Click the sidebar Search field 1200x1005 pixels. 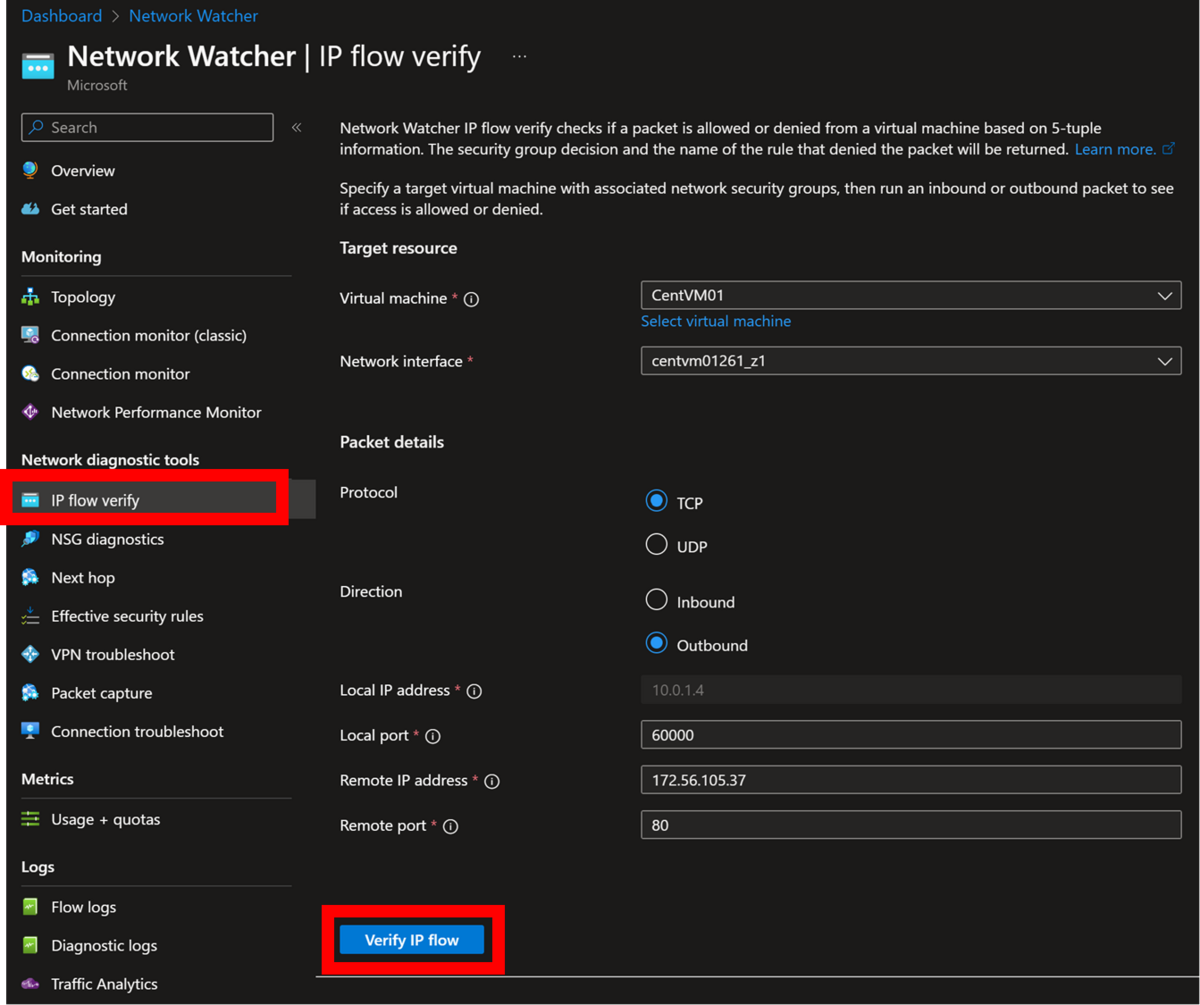(x=147, y=127)
